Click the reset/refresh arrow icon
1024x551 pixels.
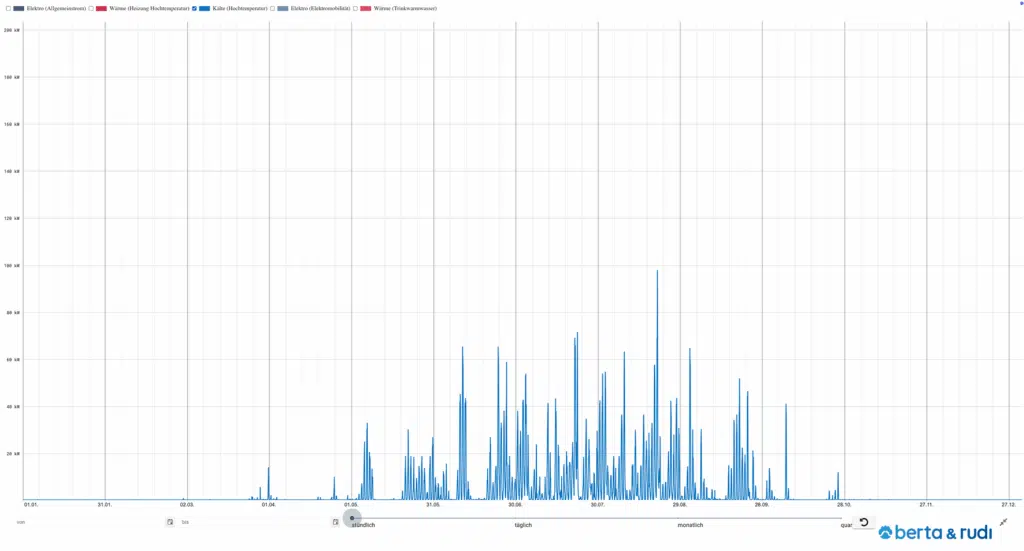click(864, 522)
